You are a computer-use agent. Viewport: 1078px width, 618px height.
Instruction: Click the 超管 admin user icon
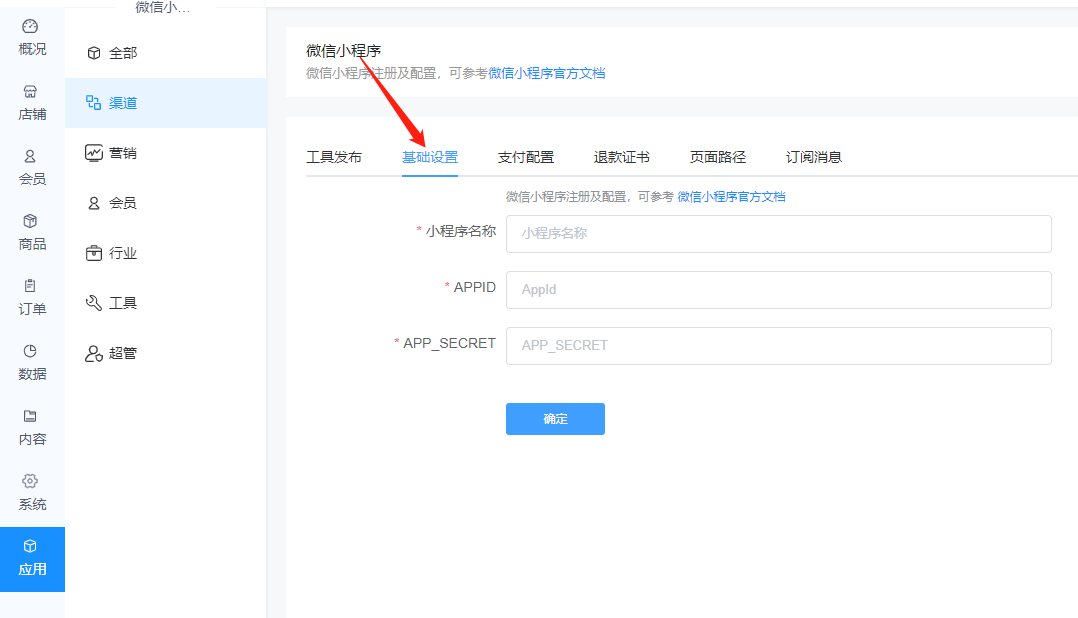point(94,353)
